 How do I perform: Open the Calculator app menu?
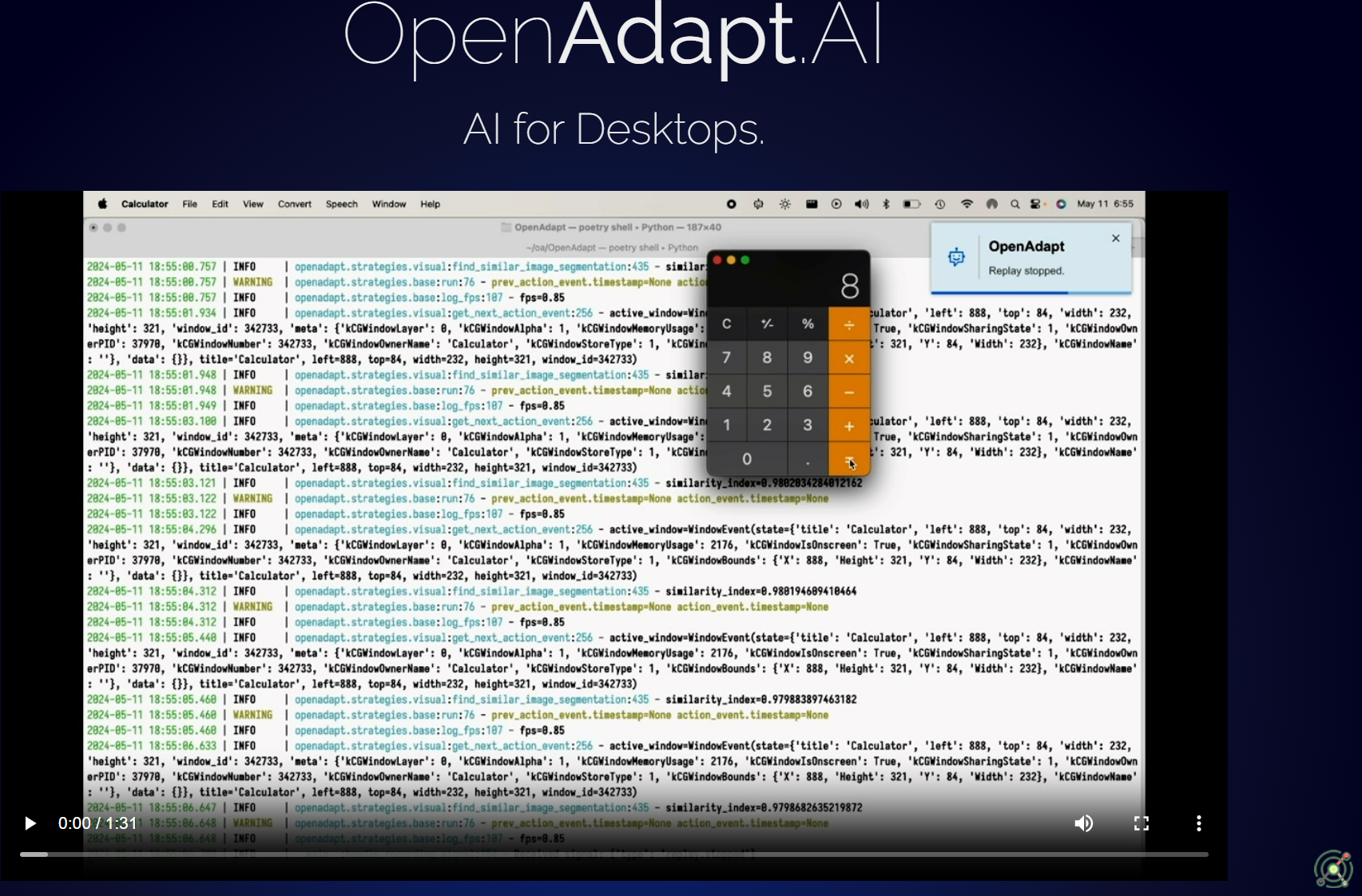tap(145, 204)
